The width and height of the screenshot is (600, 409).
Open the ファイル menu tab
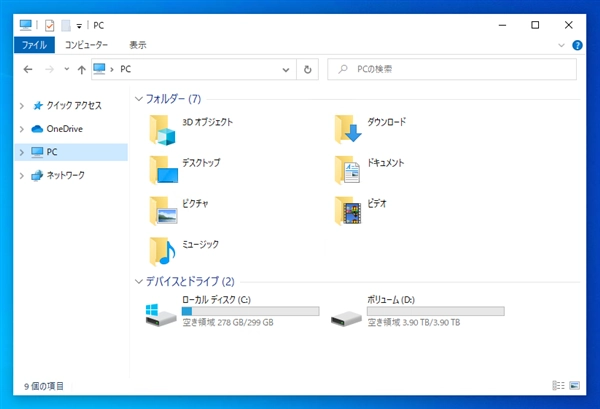click(x=34, y=45)
